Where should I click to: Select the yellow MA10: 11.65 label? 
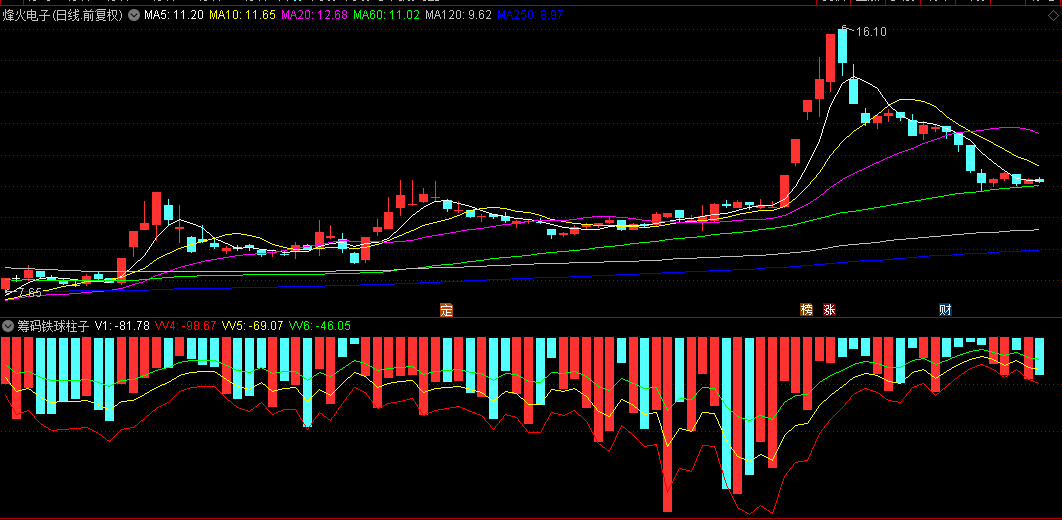click(x=242, y=15)
